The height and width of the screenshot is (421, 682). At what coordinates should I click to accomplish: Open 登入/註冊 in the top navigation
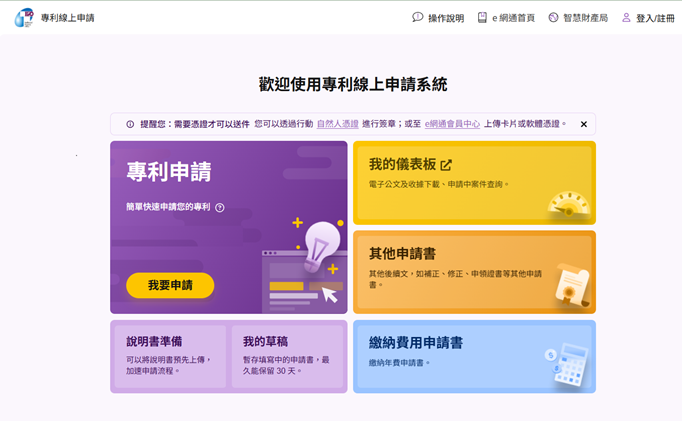655,18
